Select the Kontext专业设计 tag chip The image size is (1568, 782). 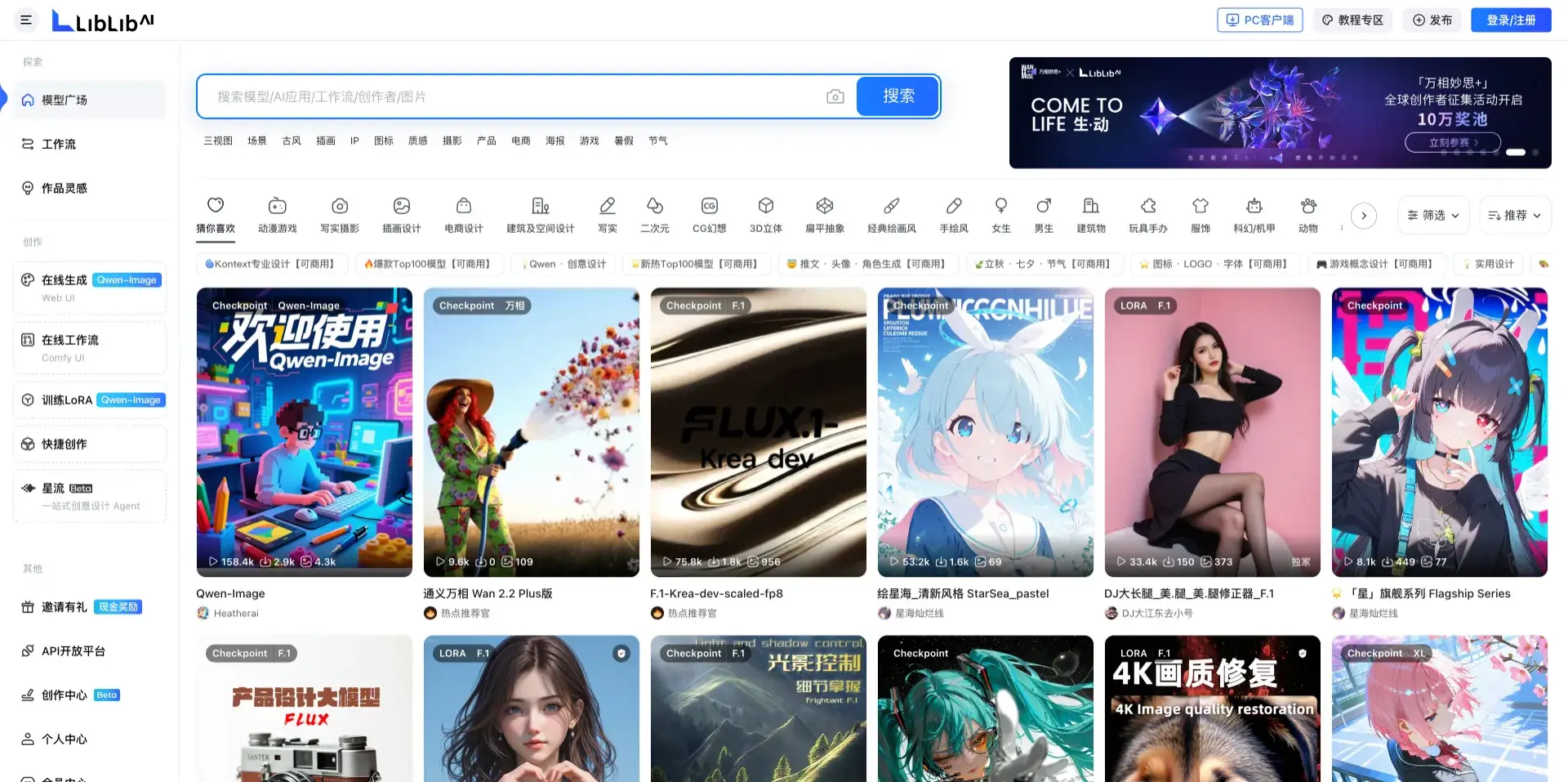click(271, 264)
